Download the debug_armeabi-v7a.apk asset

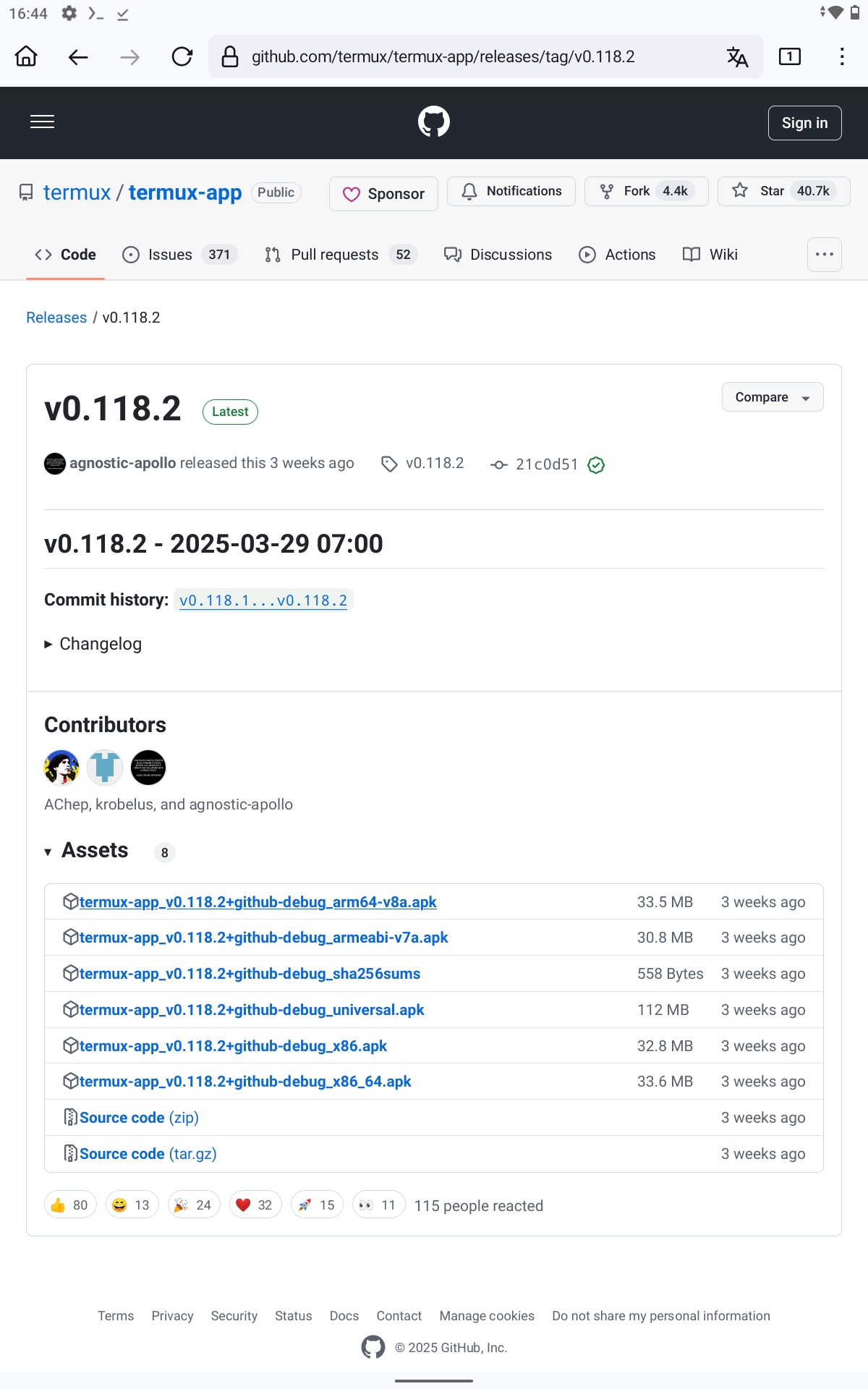point(263,938)
